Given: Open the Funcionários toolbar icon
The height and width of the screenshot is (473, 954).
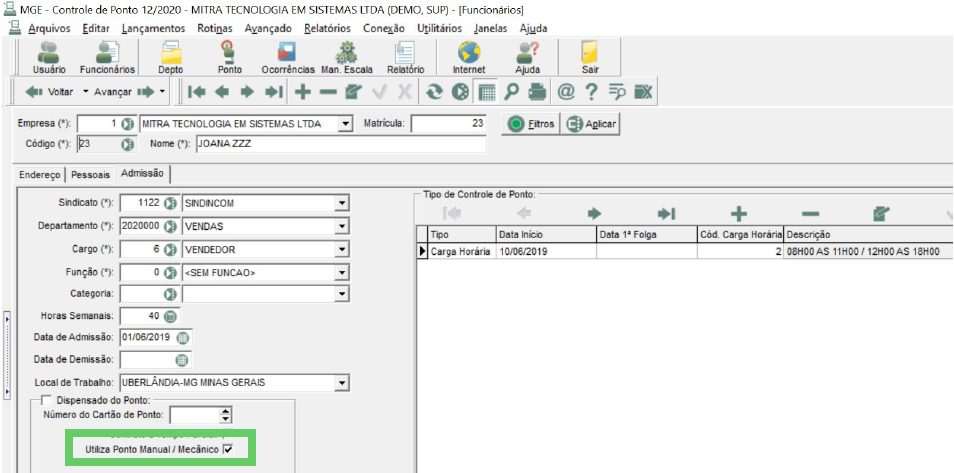Looking at the screenshot, I should [108, 57].
